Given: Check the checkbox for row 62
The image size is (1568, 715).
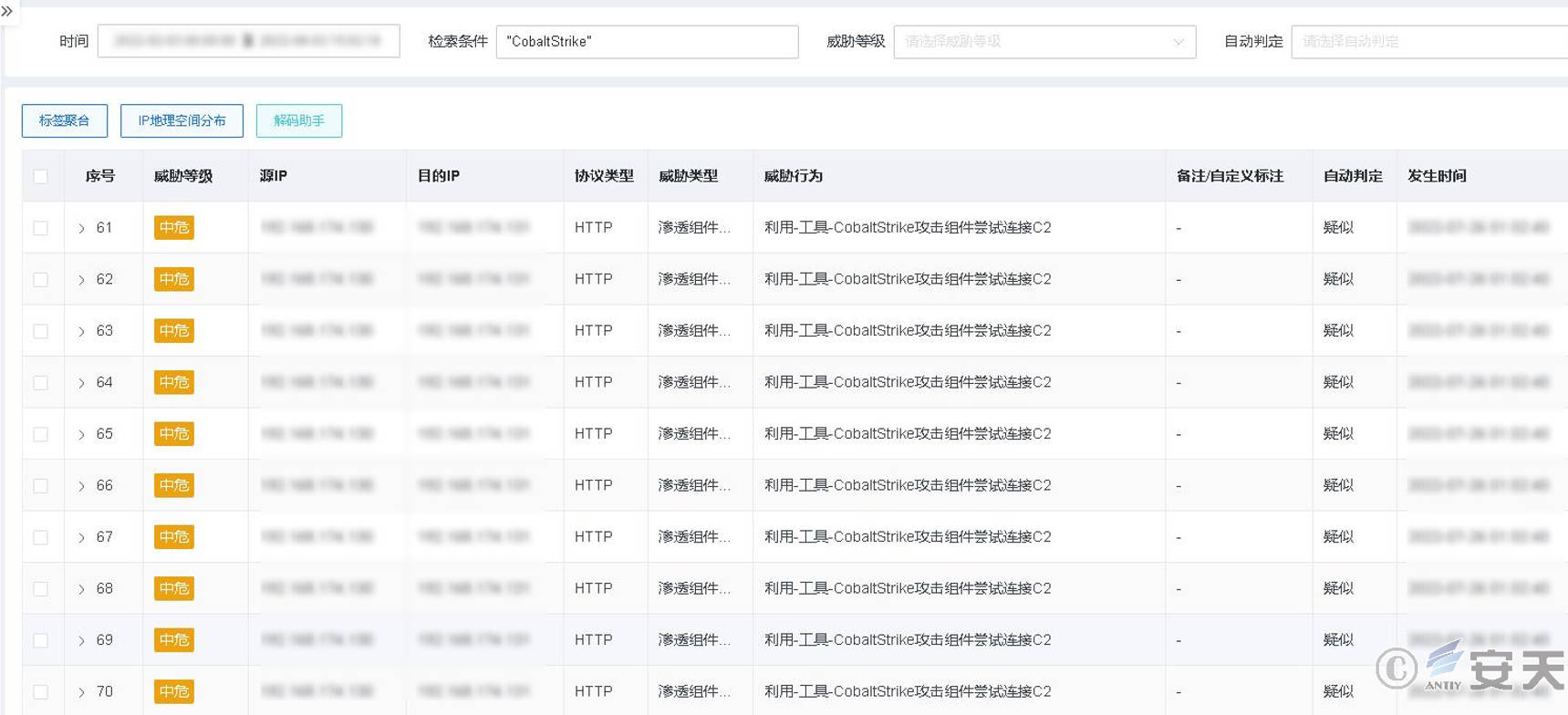Looking at the screenshot, I should click(x=41, y=279).
